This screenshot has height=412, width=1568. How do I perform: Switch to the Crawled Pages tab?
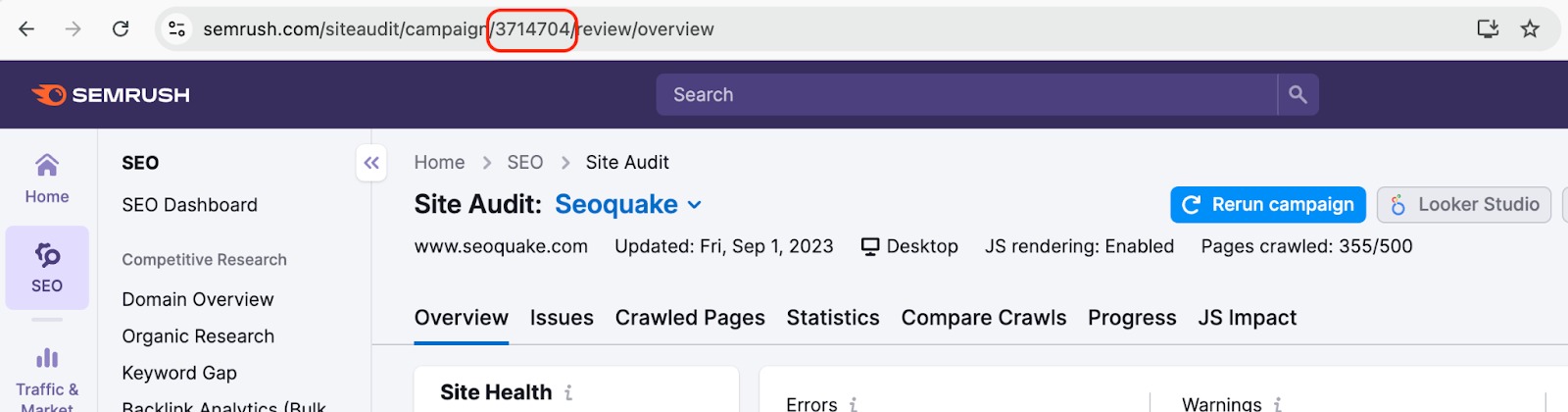pos(690,318)
